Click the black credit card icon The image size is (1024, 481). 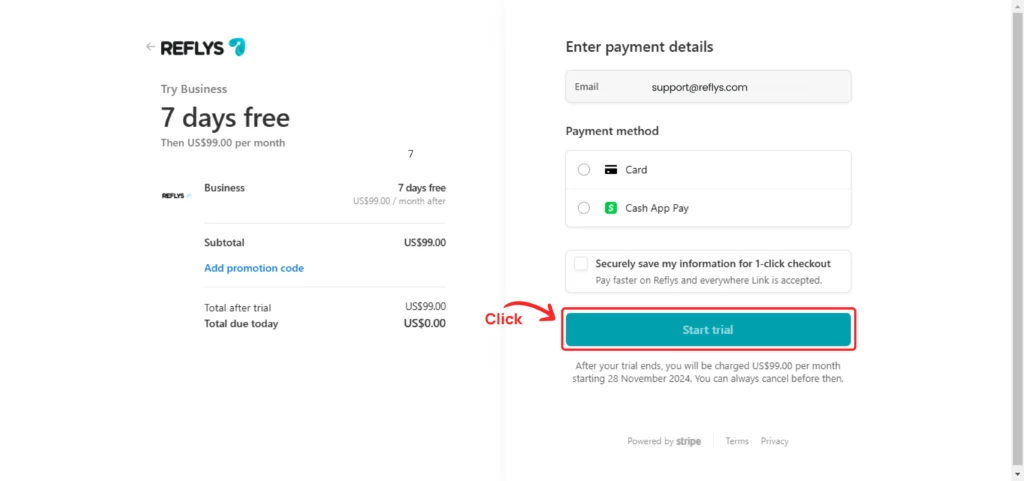(611, 170)
